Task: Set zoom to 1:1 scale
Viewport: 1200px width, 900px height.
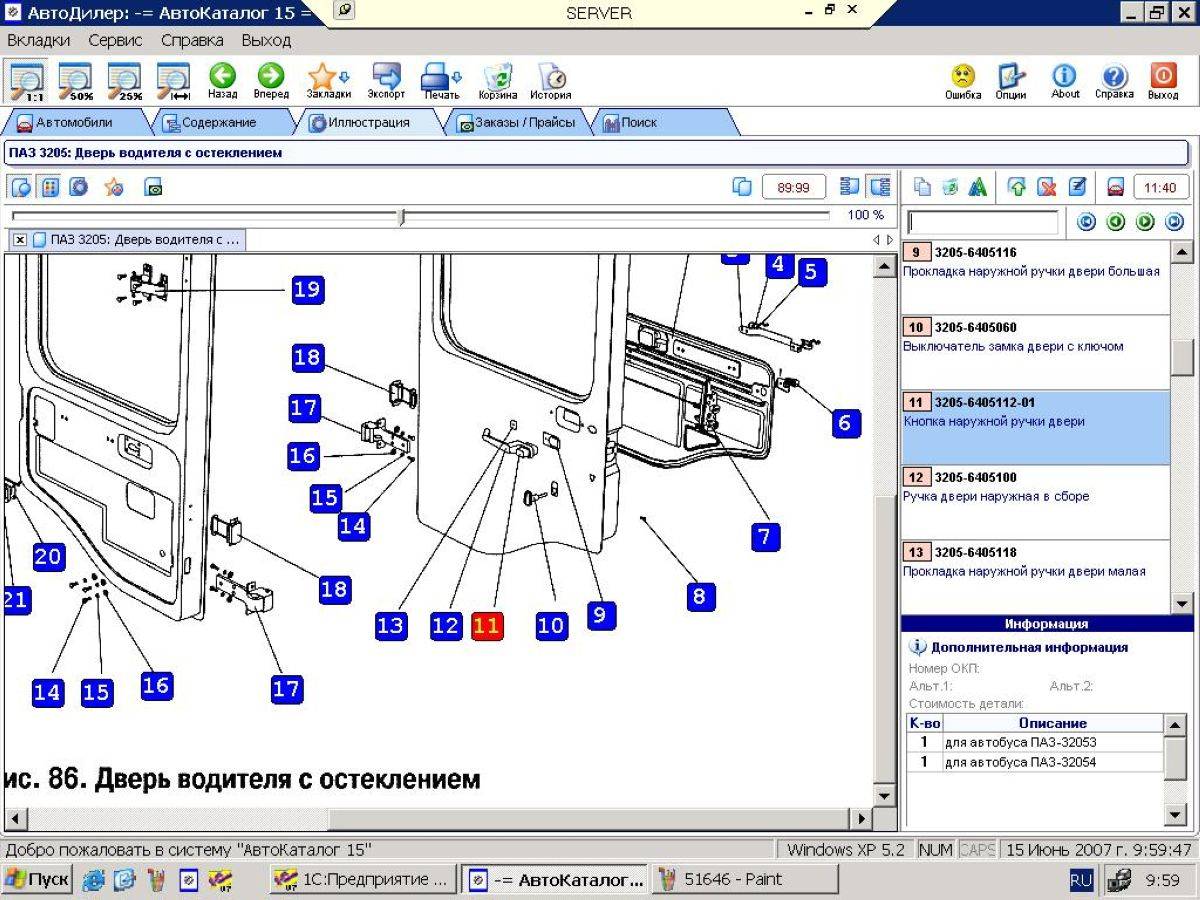Action: 25,80
